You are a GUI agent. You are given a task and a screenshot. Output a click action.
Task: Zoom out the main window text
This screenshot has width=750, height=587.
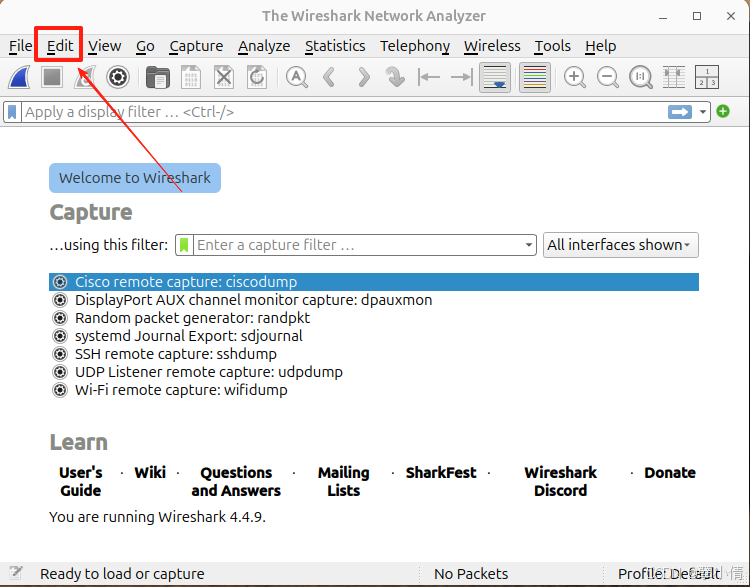[608, 77]
